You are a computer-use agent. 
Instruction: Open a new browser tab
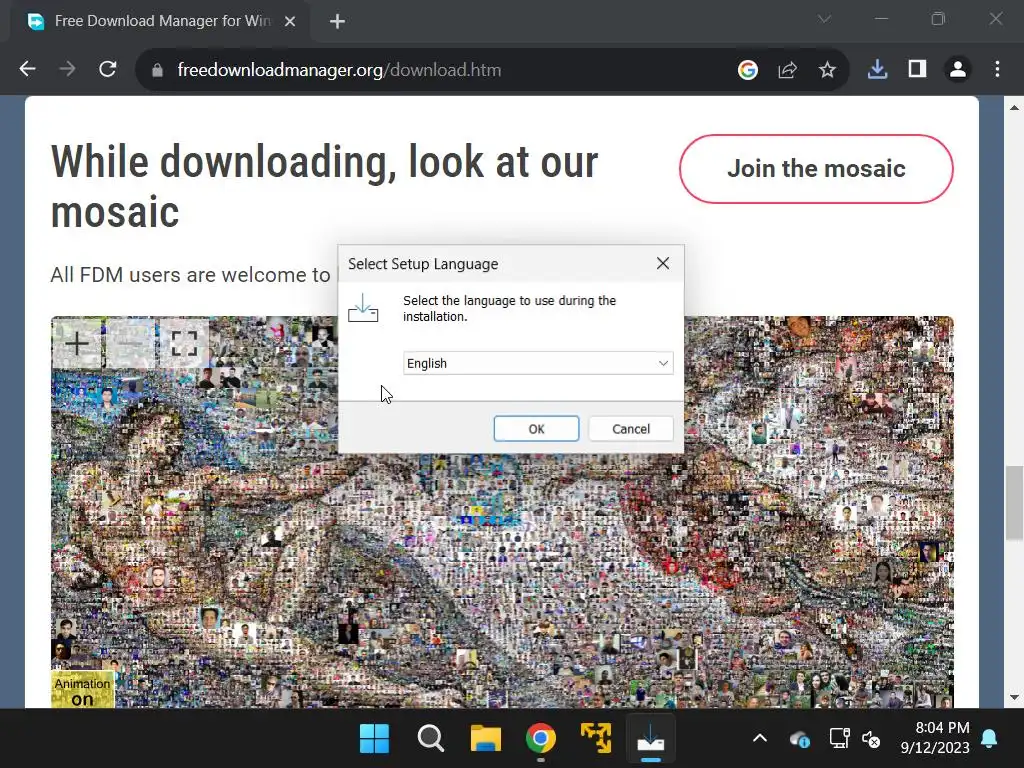337,22
